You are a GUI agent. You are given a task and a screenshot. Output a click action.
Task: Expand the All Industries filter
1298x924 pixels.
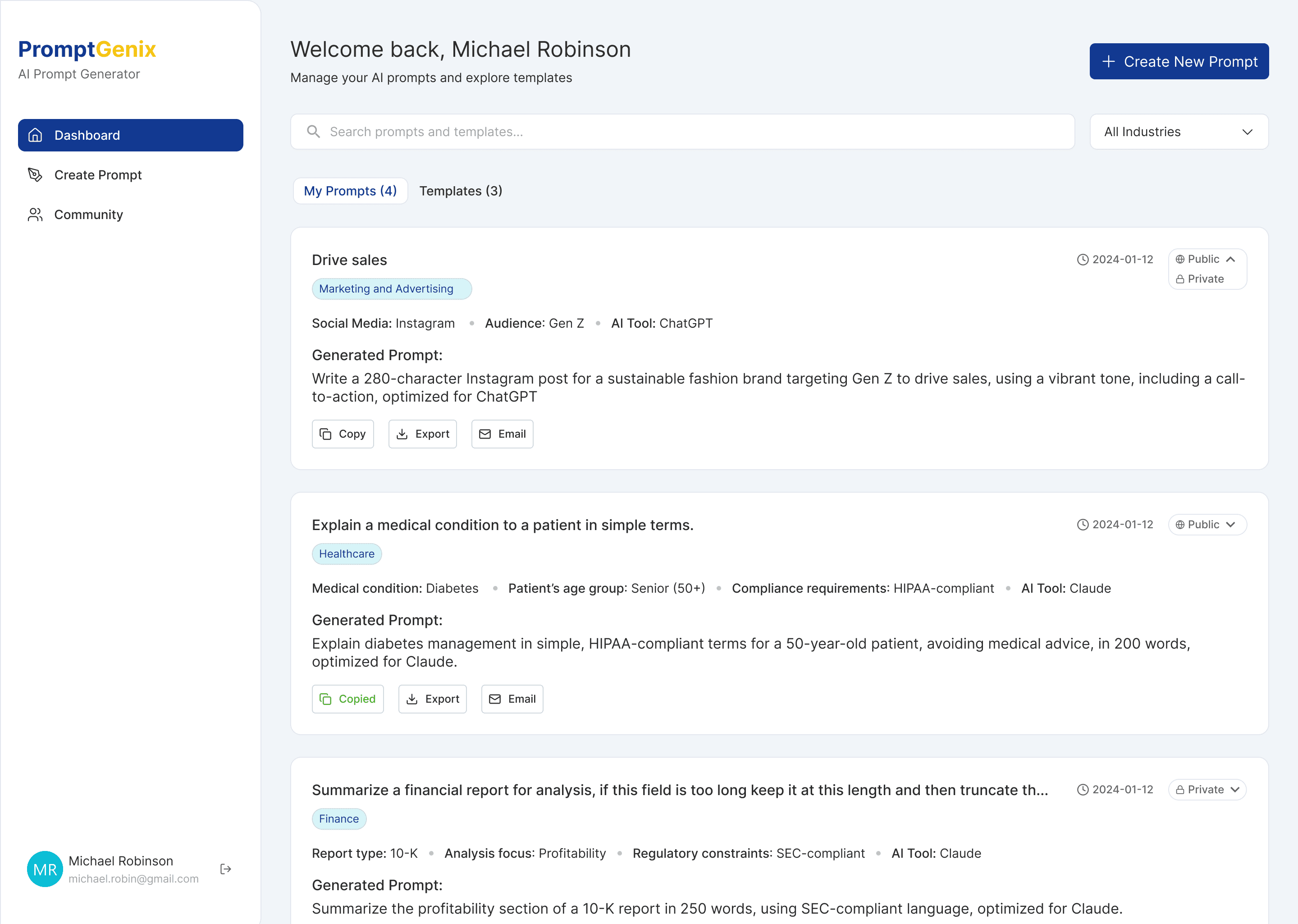pos(1179,132)
